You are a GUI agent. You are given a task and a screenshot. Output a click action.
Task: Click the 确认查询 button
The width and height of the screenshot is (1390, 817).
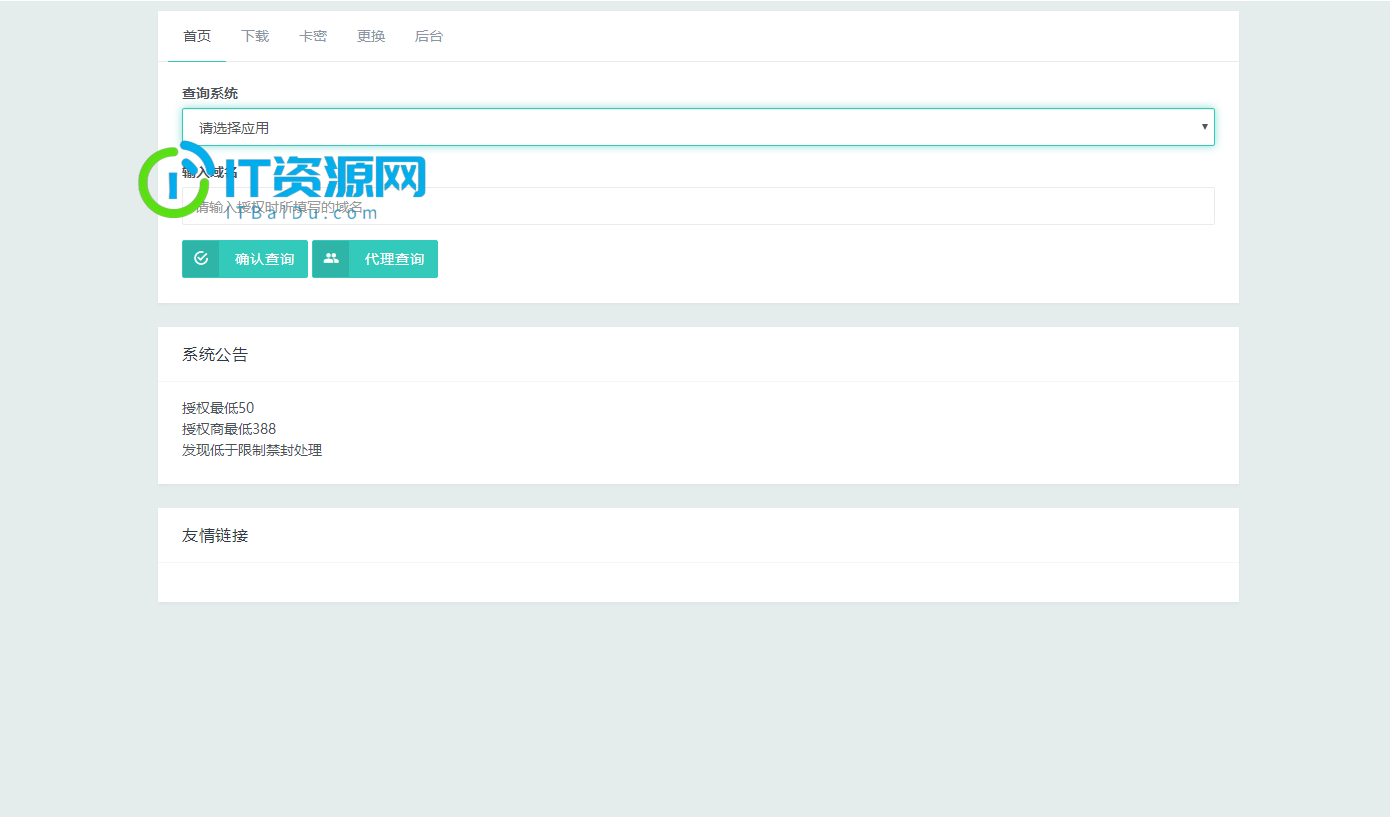(x=245, y=259)
